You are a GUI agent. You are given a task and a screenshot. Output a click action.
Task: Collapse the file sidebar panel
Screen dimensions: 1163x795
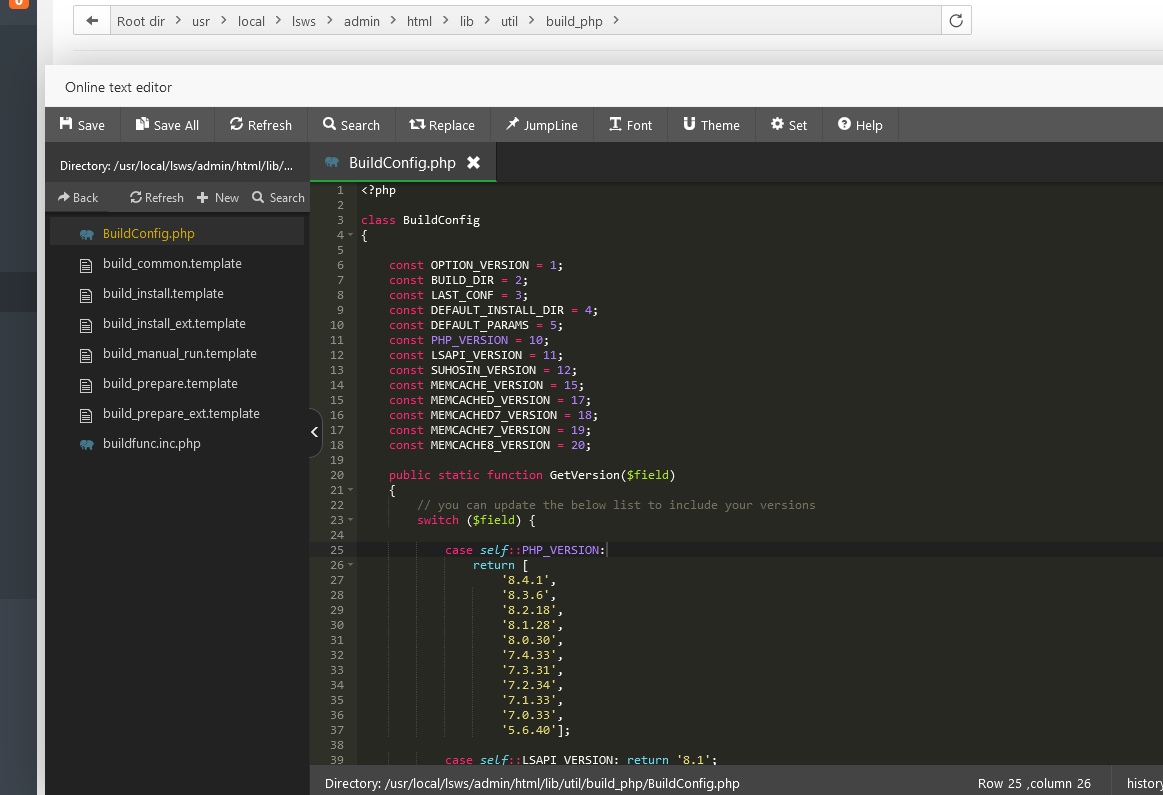[314, 432]
